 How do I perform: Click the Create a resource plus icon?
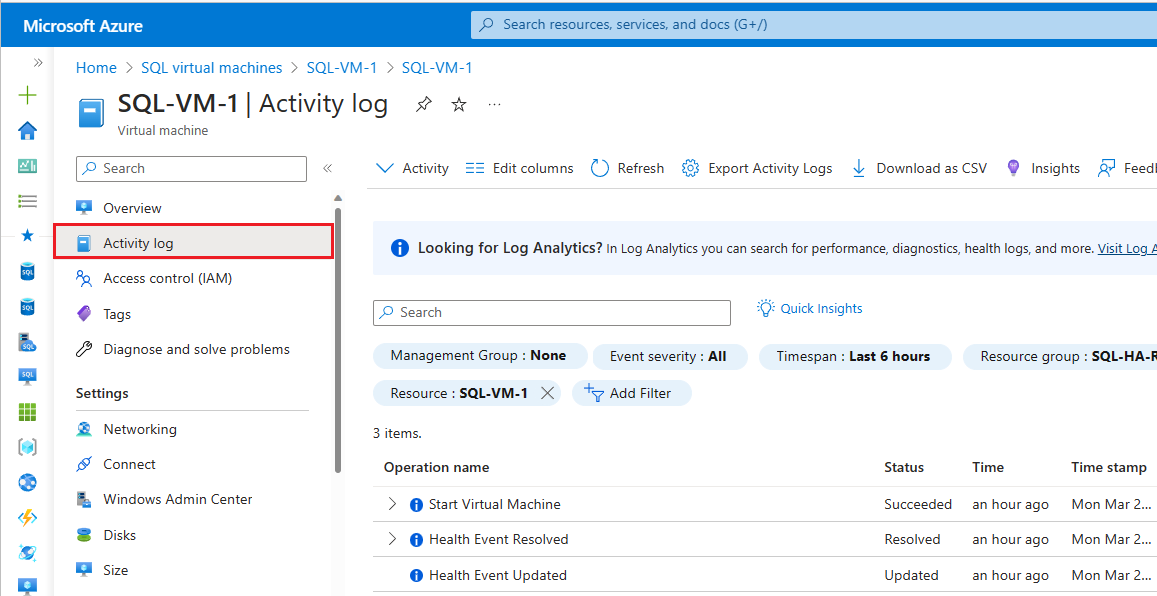coord(27,96)
